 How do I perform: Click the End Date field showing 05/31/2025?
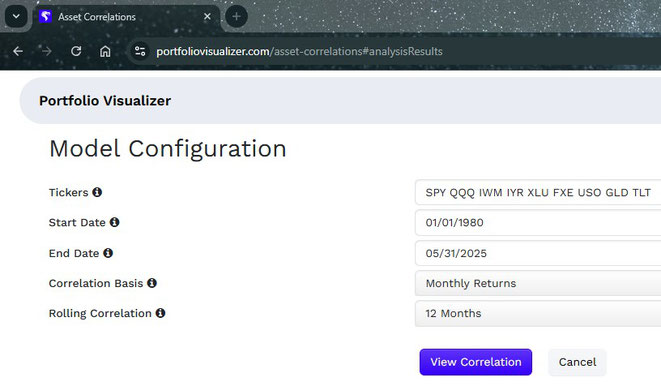click(538, 253)
